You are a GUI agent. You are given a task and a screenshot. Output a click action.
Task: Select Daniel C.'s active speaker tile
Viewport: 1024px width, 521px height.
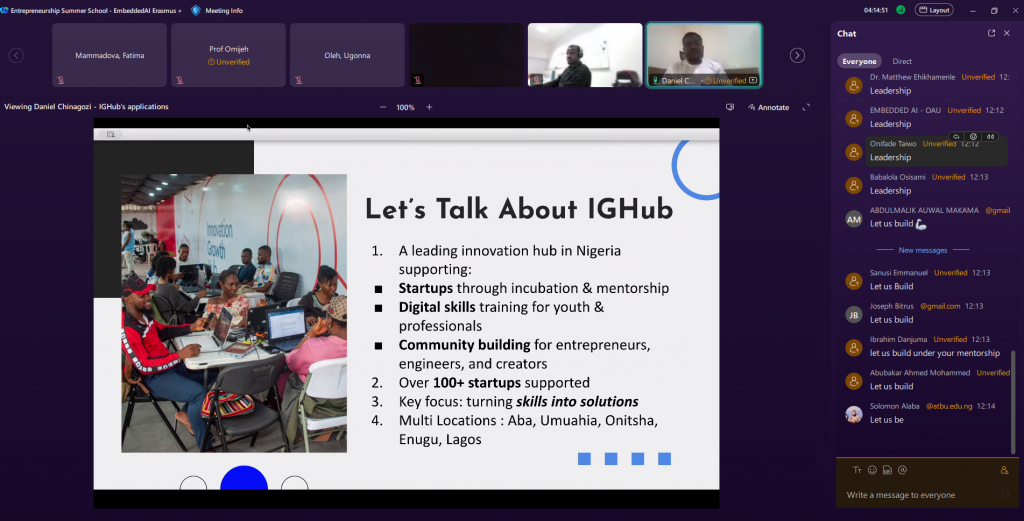click(x=704, y=55)
